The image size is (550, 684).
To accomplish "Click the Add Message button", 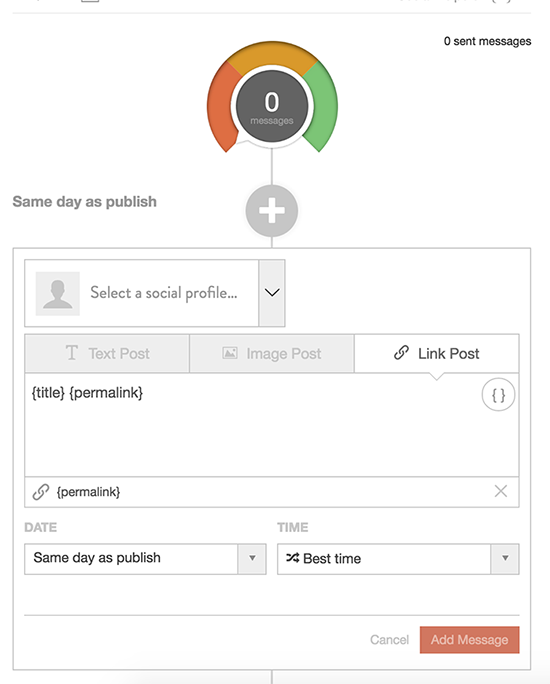I will (x=469, y=640).
